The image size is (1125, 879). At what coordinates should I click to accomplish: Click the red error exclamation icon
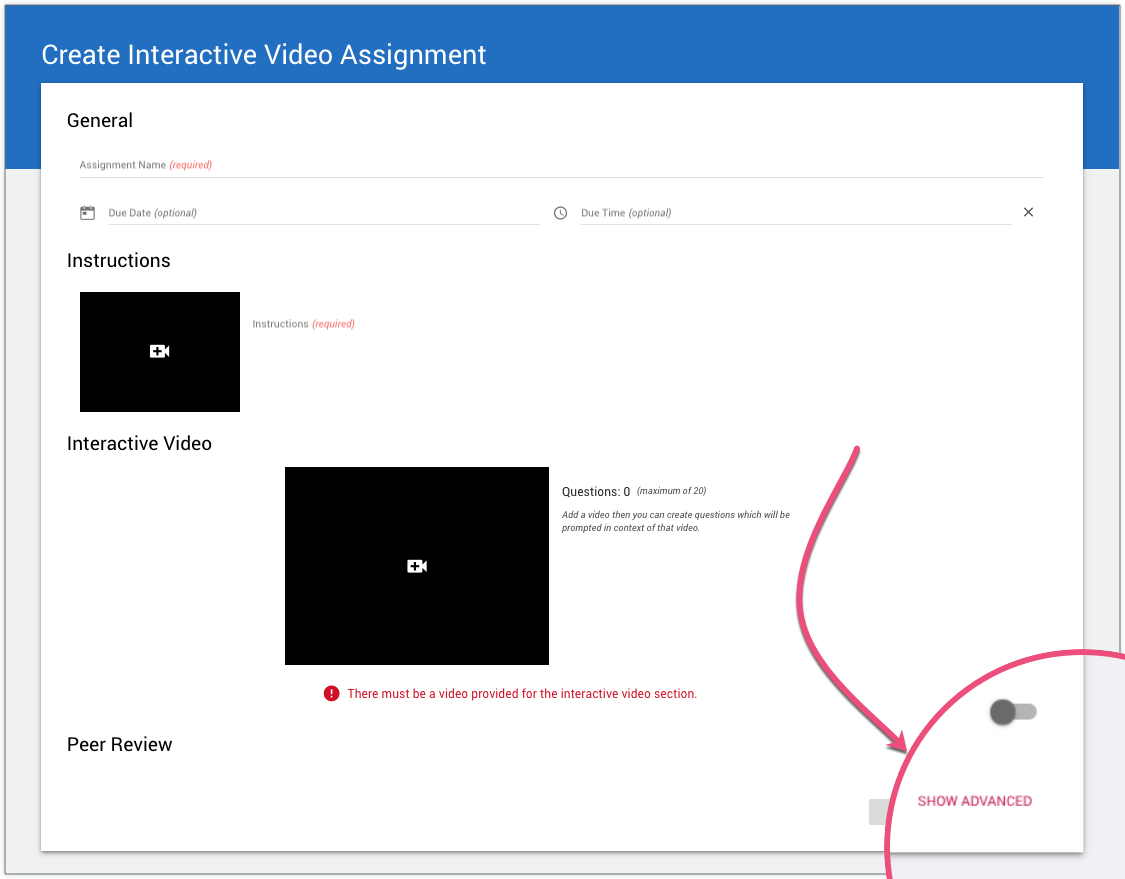(331, 693)
